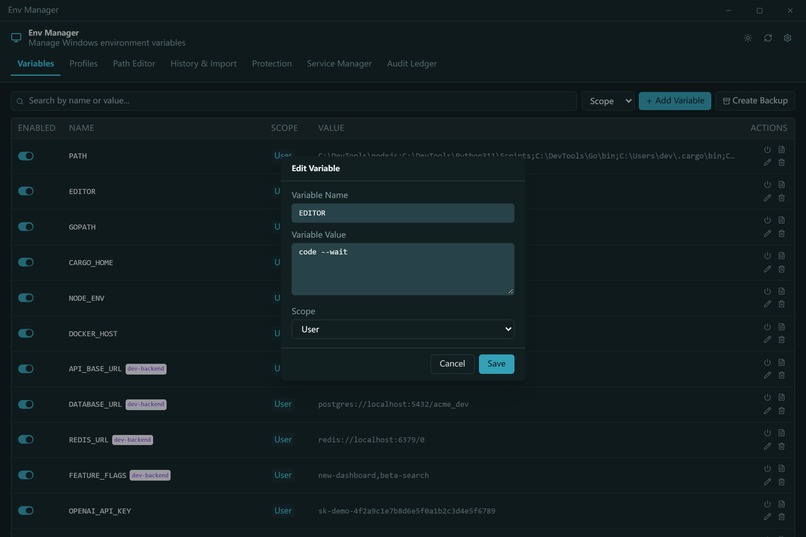Click the dev-backend tag on REDIS_URL

click(x=133, y=440)
